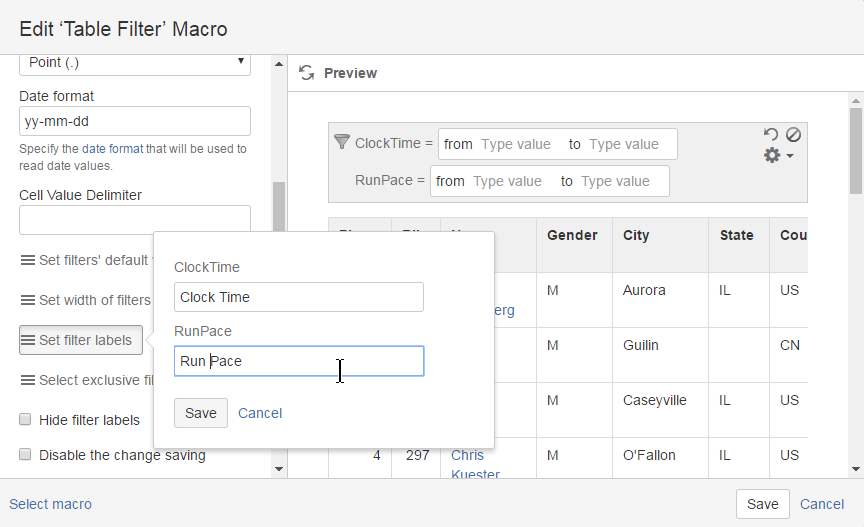Open the Point (.) decimal separator dropdown
The height and width of the screenshot is (527, 864).
(134, 63)
